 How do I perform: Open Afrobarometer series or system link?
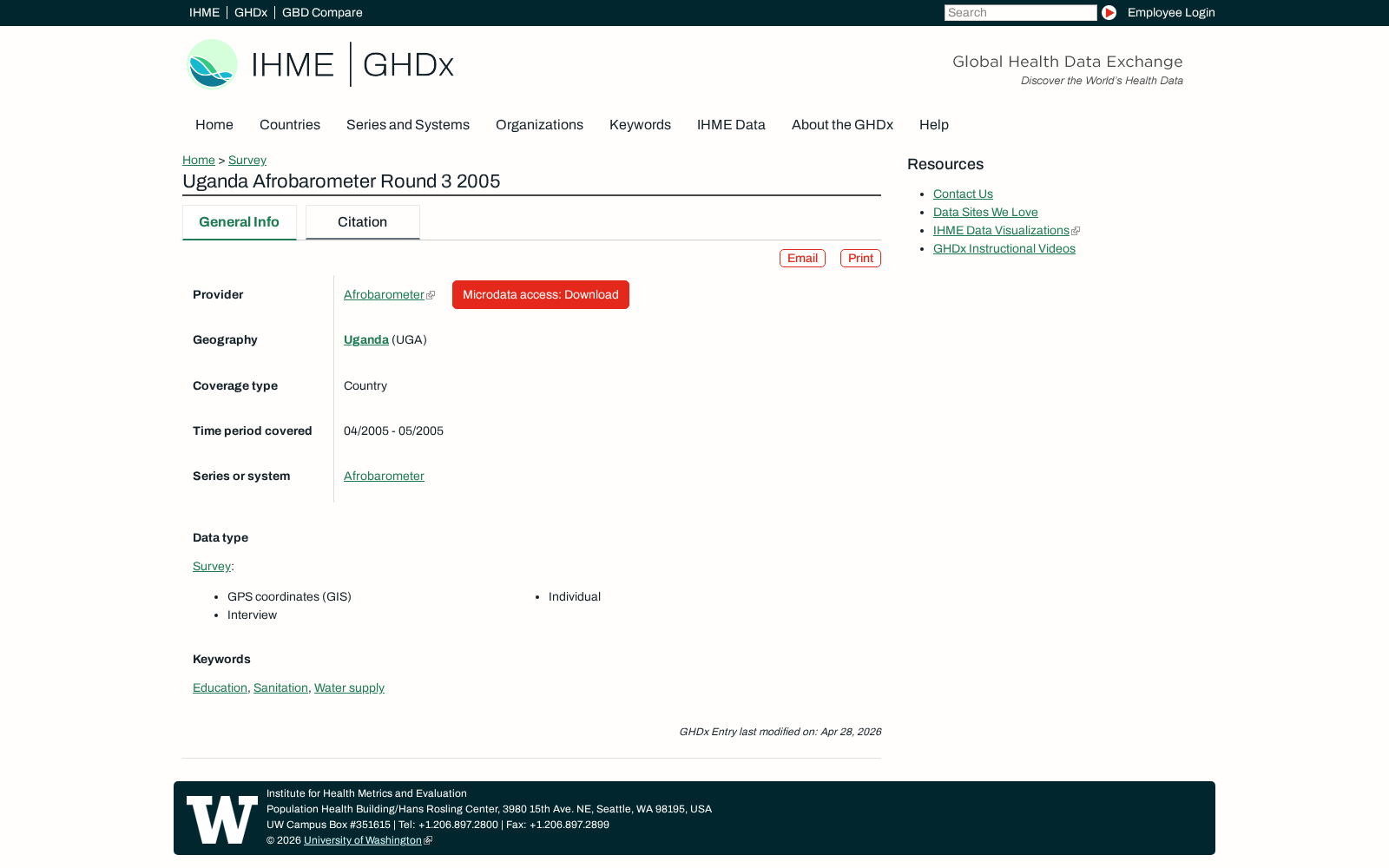click(384, 476)
